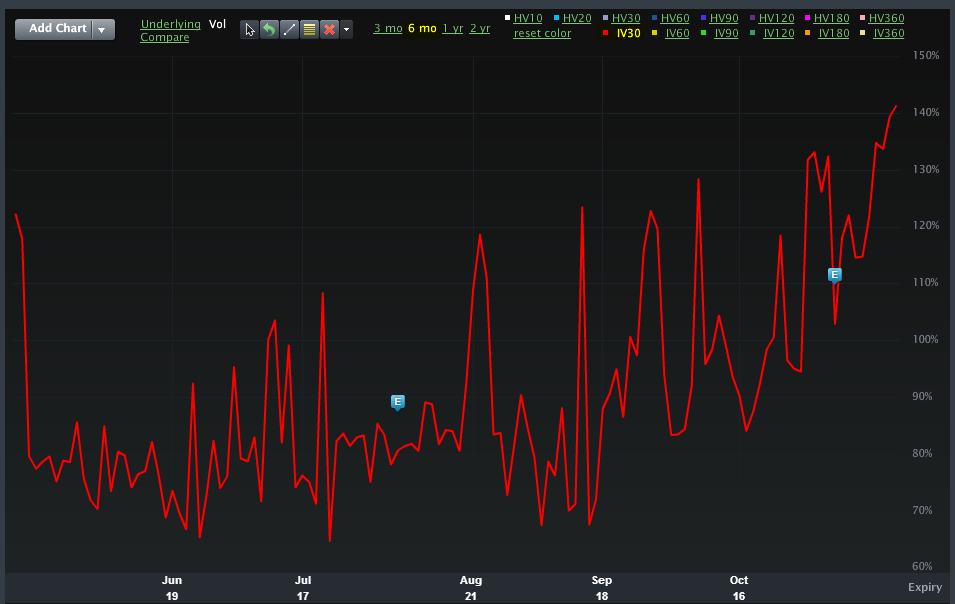Viewport: 955px width, 604px height.
Task: Click the Oct 16 expiry date label
Action: point(739,588)
